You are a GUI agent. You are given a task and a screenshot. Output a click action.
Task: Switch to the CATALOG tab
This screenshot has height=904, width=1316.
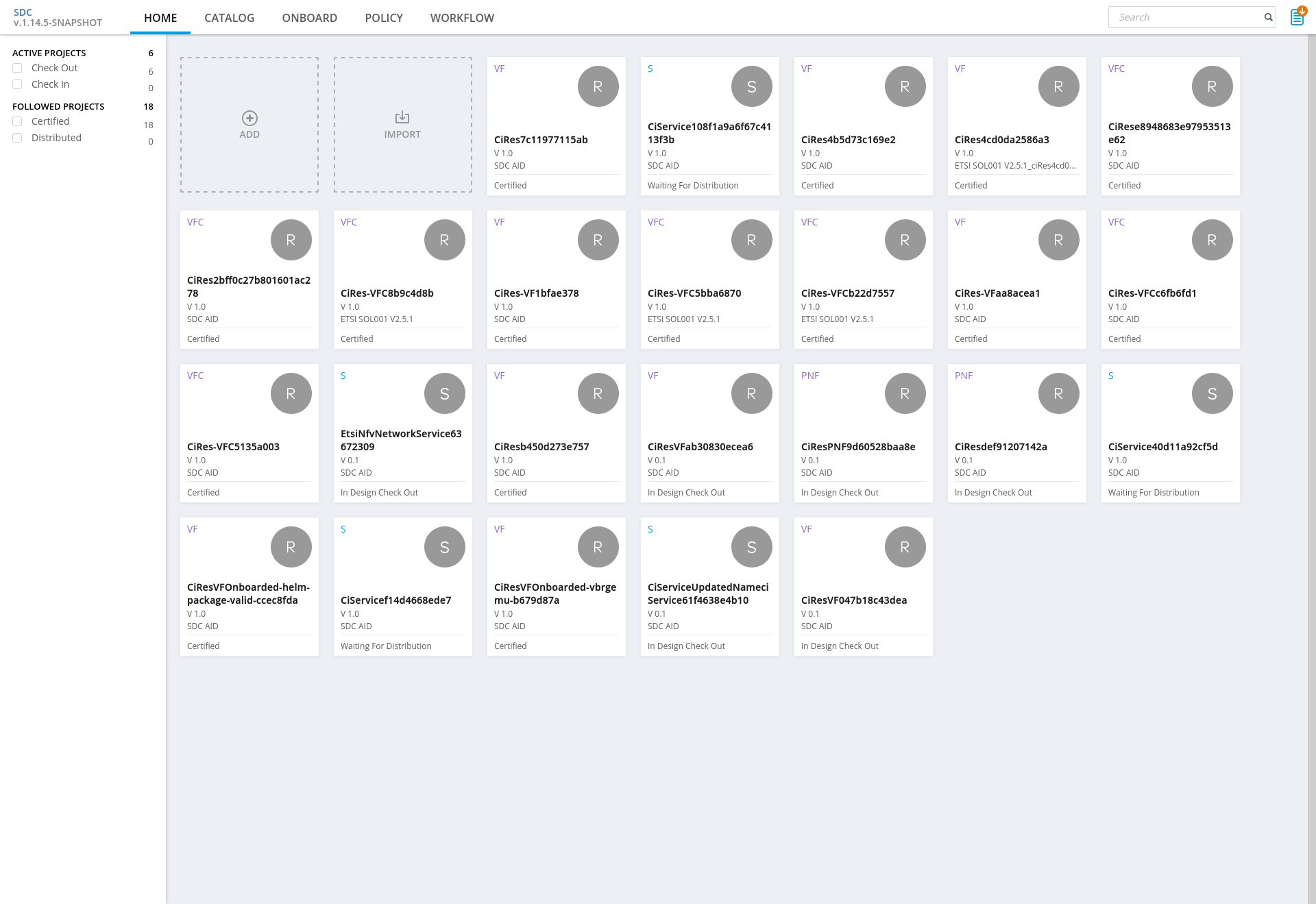tap(230, 18)
